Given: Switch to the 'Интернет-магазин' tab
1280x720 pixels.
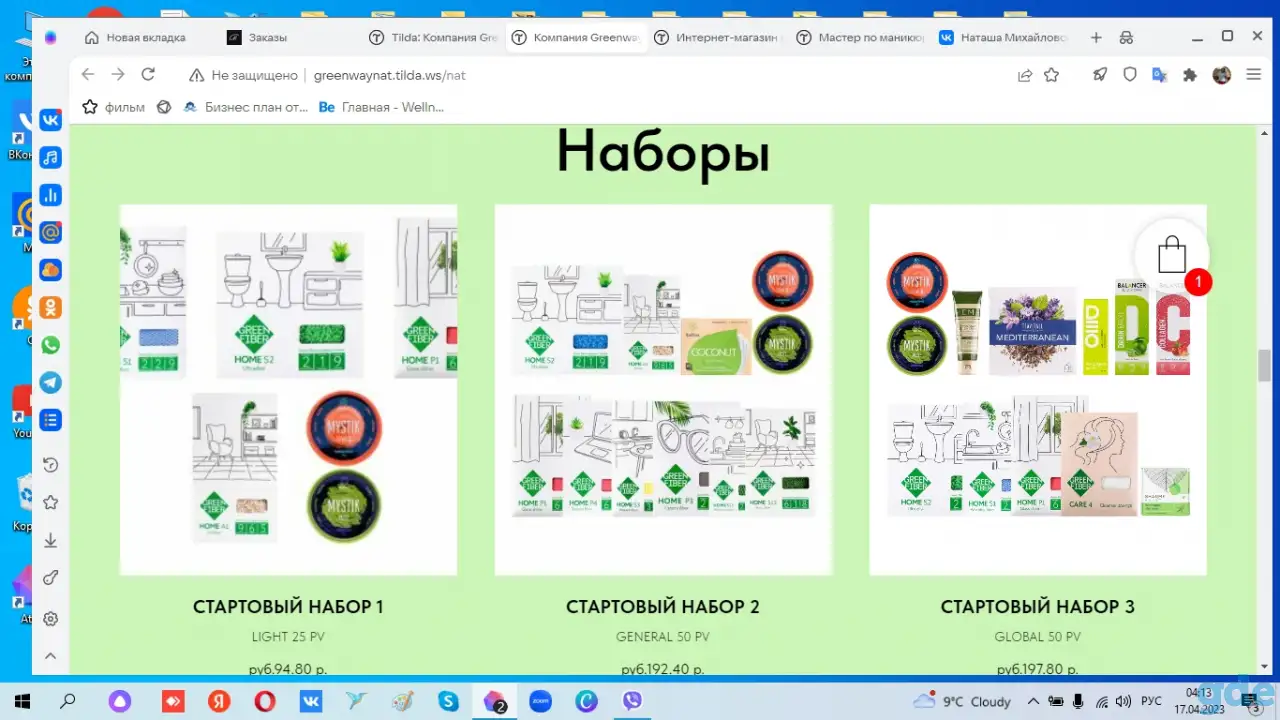Looking at the screenshot, I should (x=716, y=38).
